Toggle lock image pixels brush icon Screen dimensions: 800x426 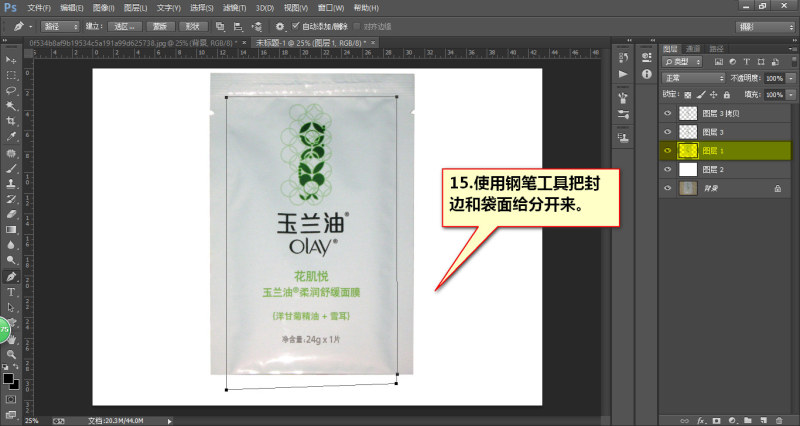pyautogui.click(x=701, y=94)
